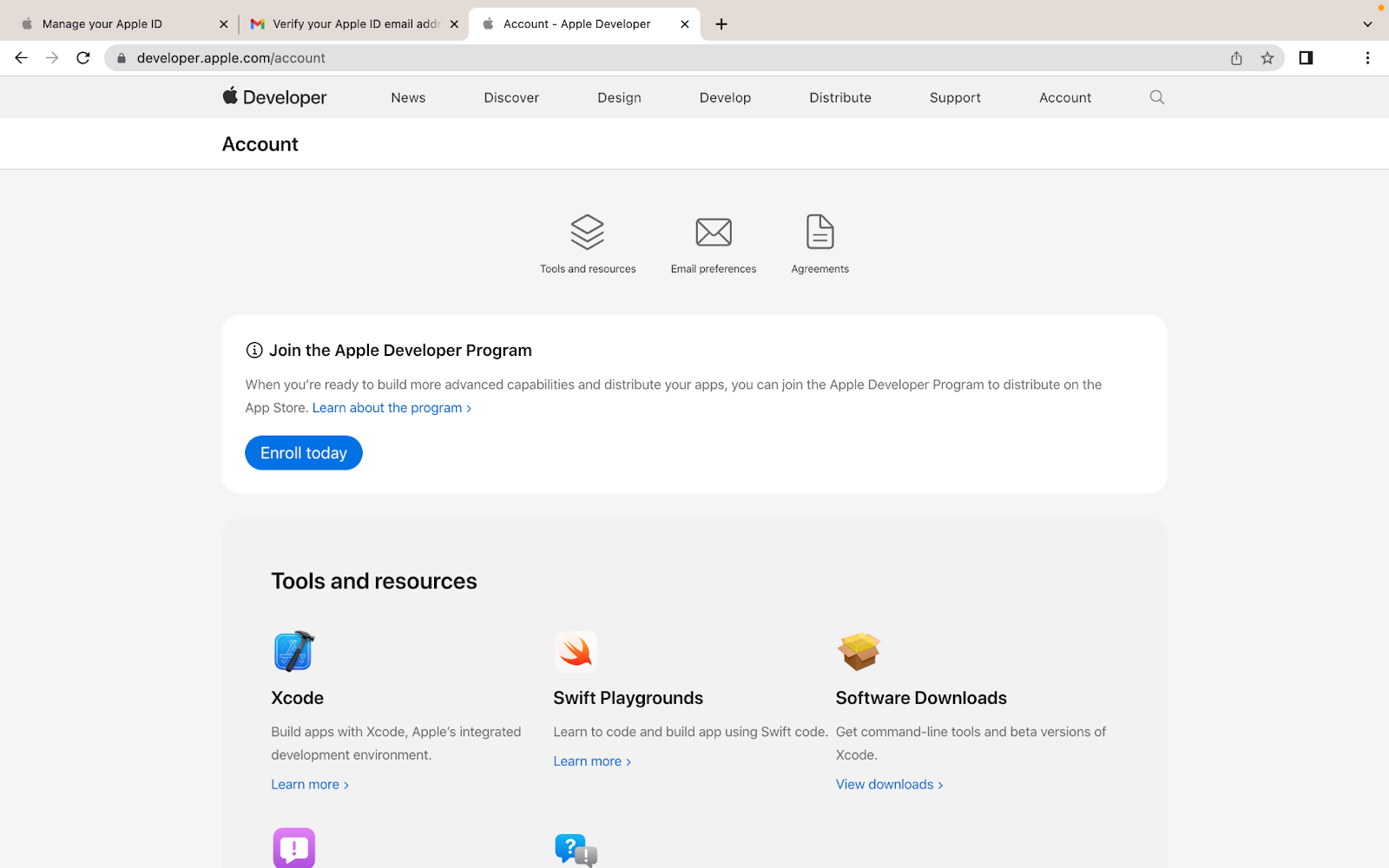Click the Xcode app icon
Image resolution: width=1389 pixels, height=868 pixels.
pos(293,651)
